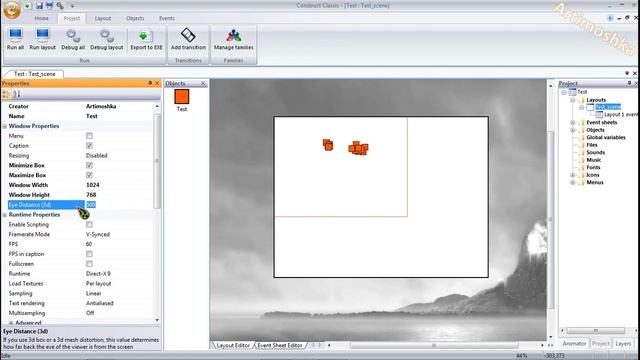640x360 pixels.
Task: Open the Animator panel tab
Action: [574, 344]
